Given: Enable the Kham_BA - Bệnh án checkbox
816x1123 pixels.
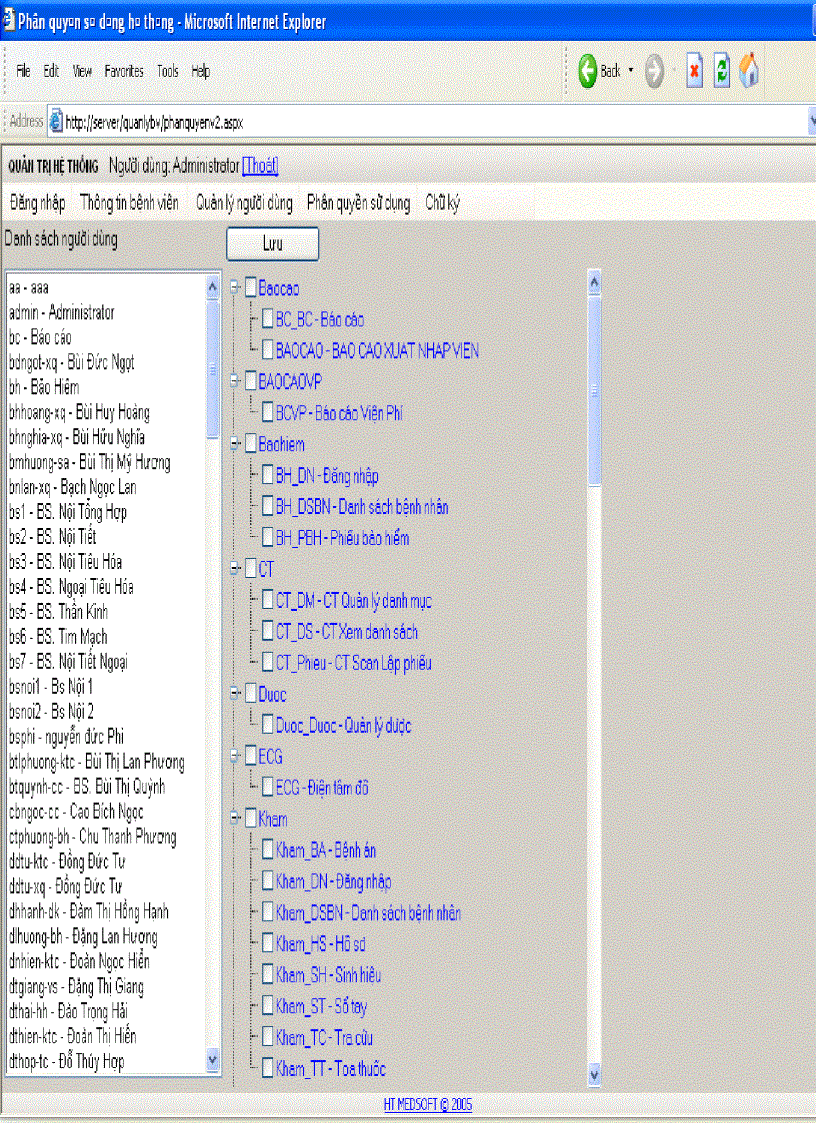Looking at the screenshot, I should point(267,850).
